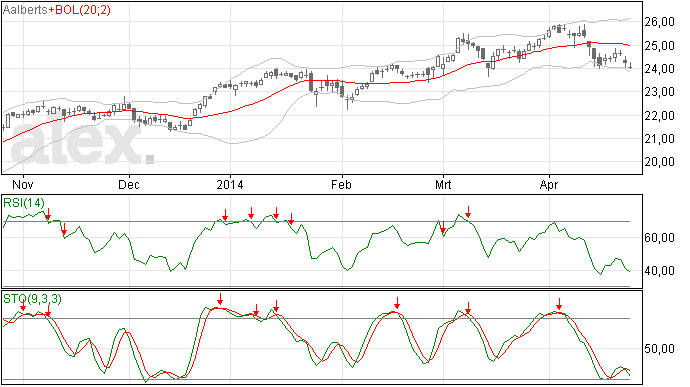690x387 pixels.
Task: Click the 25,00 price axis value
Action: pyautogui.click(x=660, y=45)
